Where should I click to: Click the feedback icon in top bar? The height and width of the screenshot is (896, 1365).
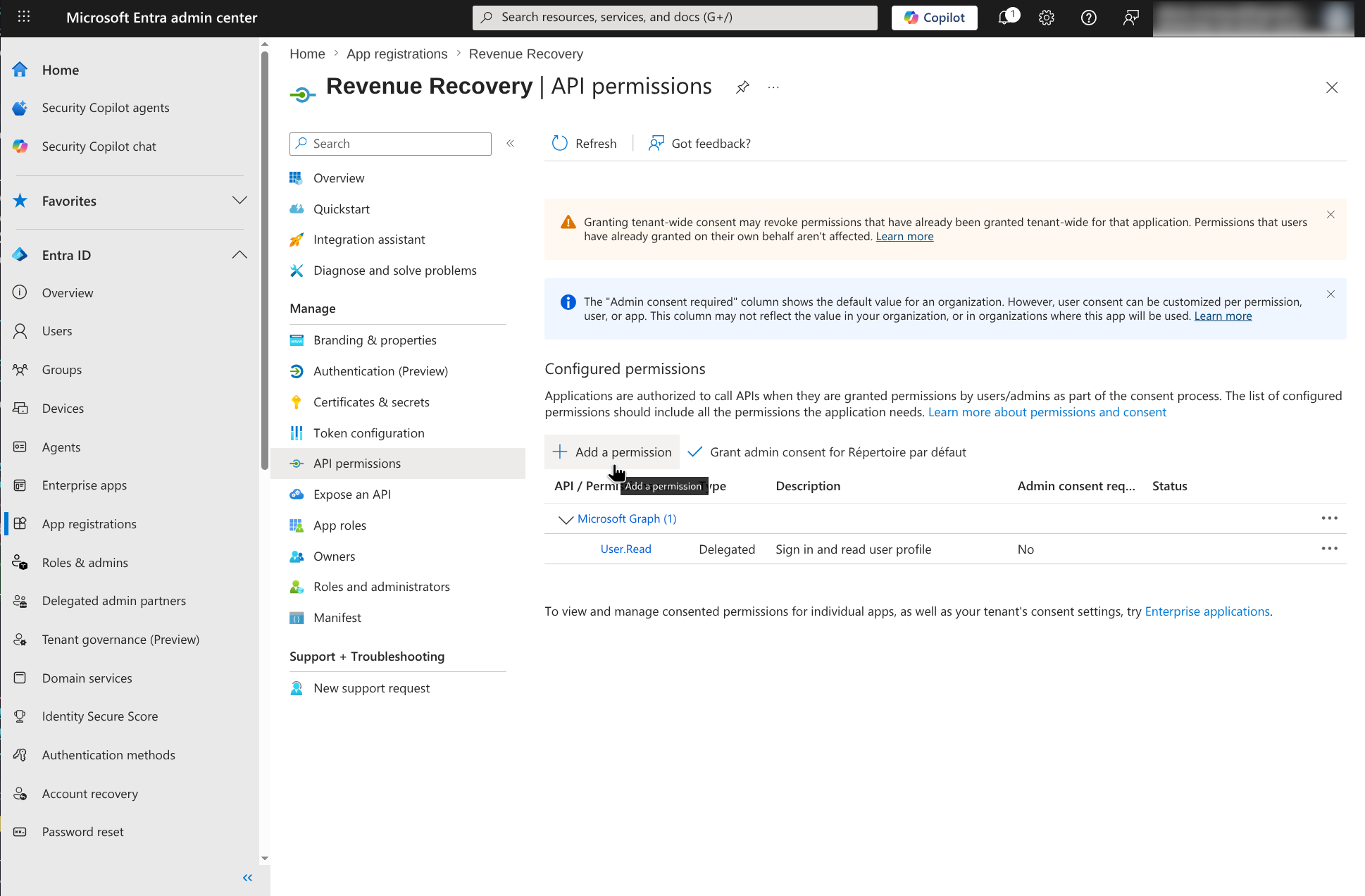(x=1130, y=17)
